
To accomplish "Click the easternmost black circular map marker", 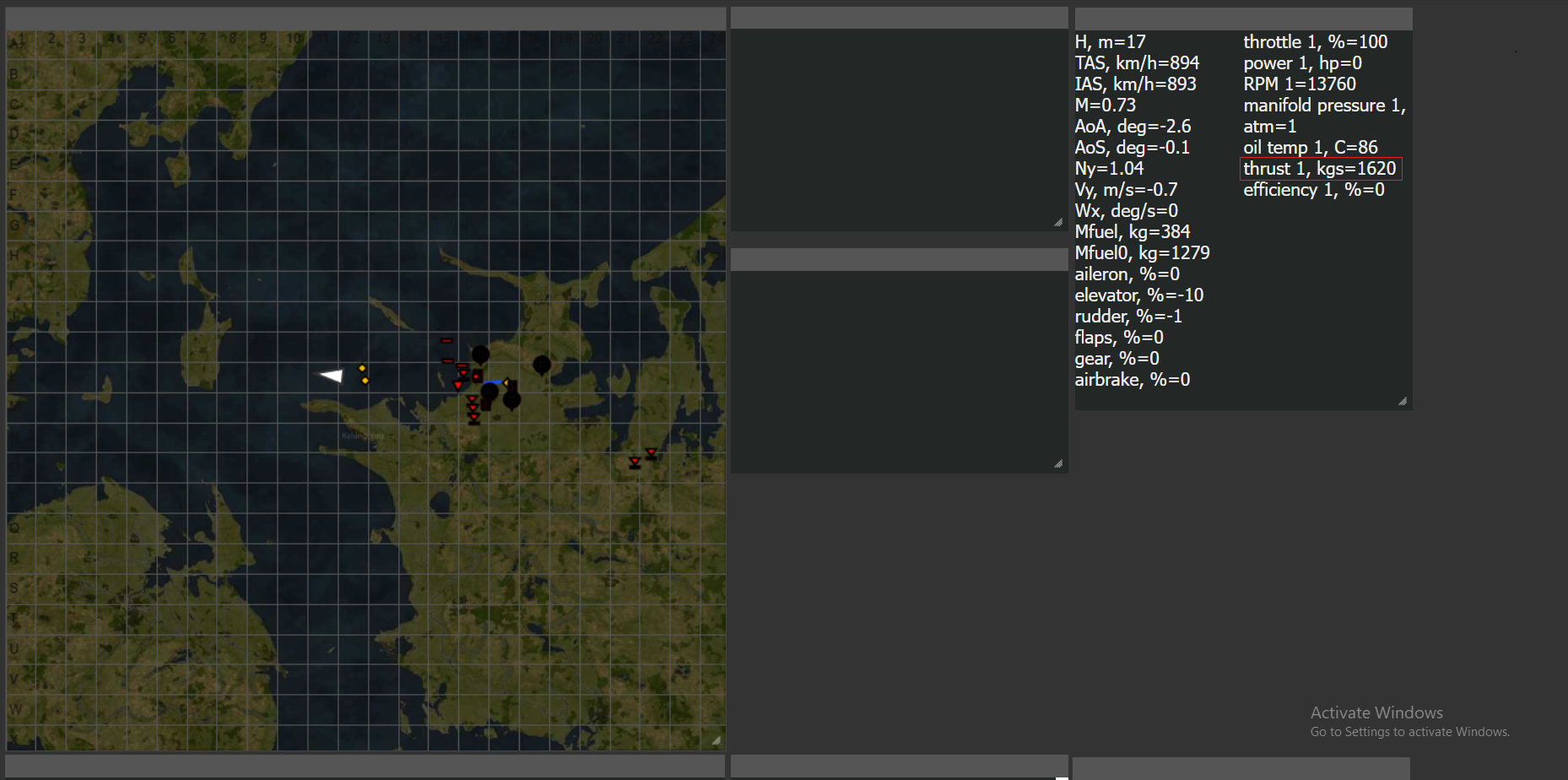I will tap(542, 365).
